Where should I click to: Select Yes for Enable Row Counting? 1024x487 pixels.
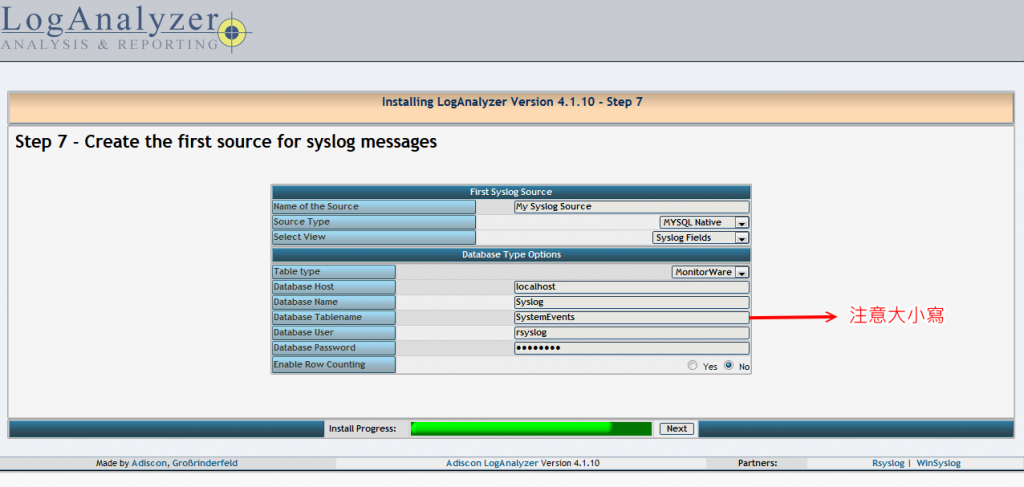[692, 366]
